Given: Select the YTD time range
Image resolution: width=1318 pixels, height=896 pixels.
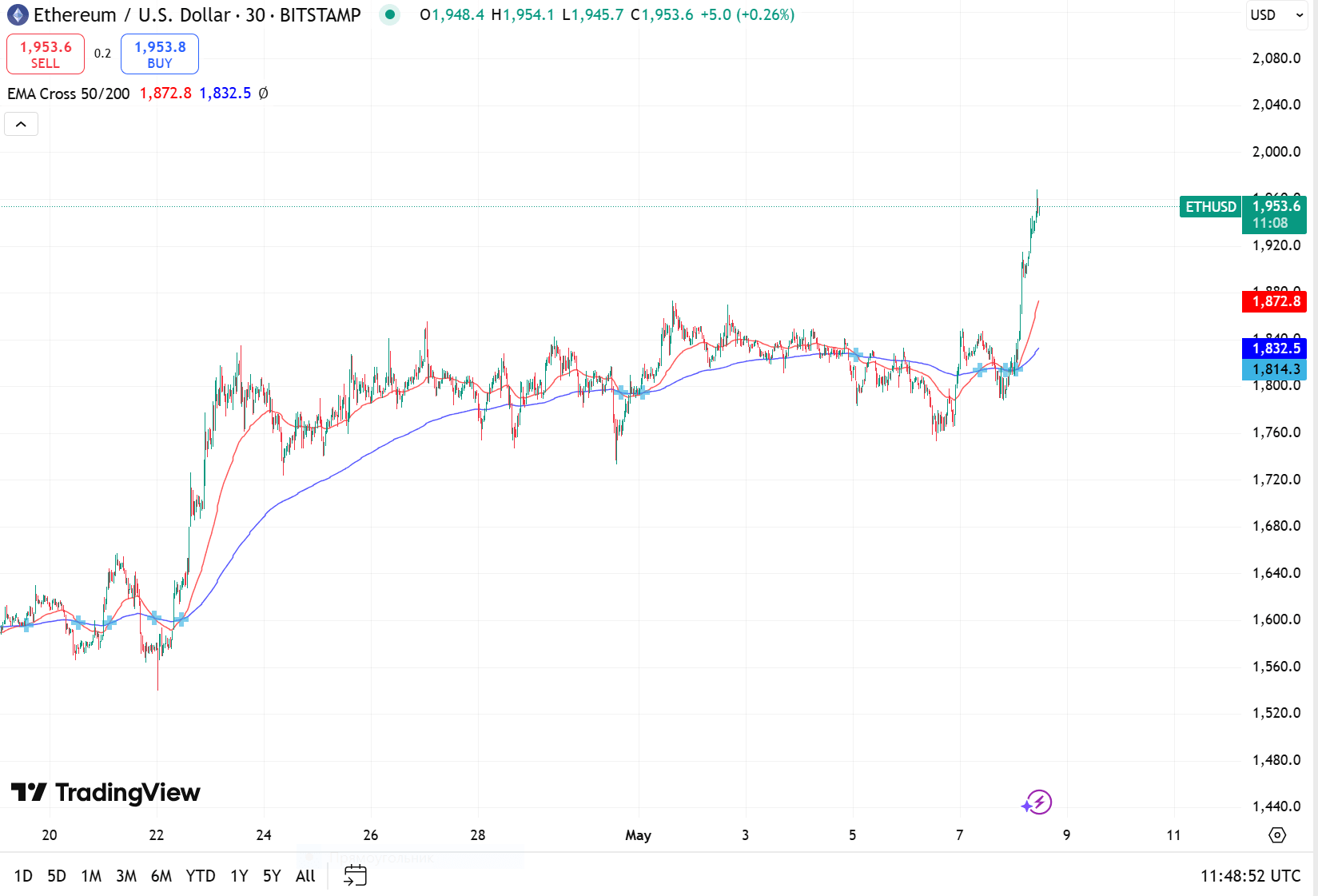Looking at the screenshot, I should click(201, 876).
